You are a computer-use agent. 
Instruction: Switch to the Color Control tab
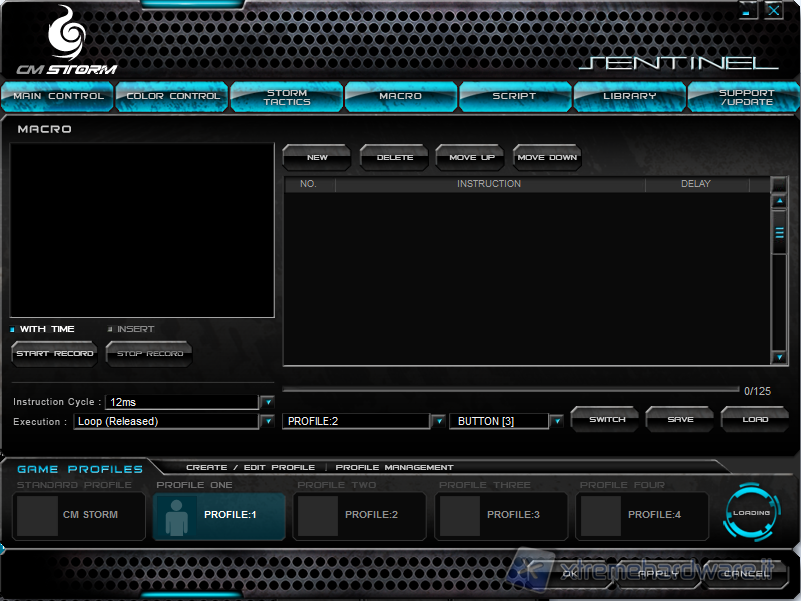click(x=172, y=96)
